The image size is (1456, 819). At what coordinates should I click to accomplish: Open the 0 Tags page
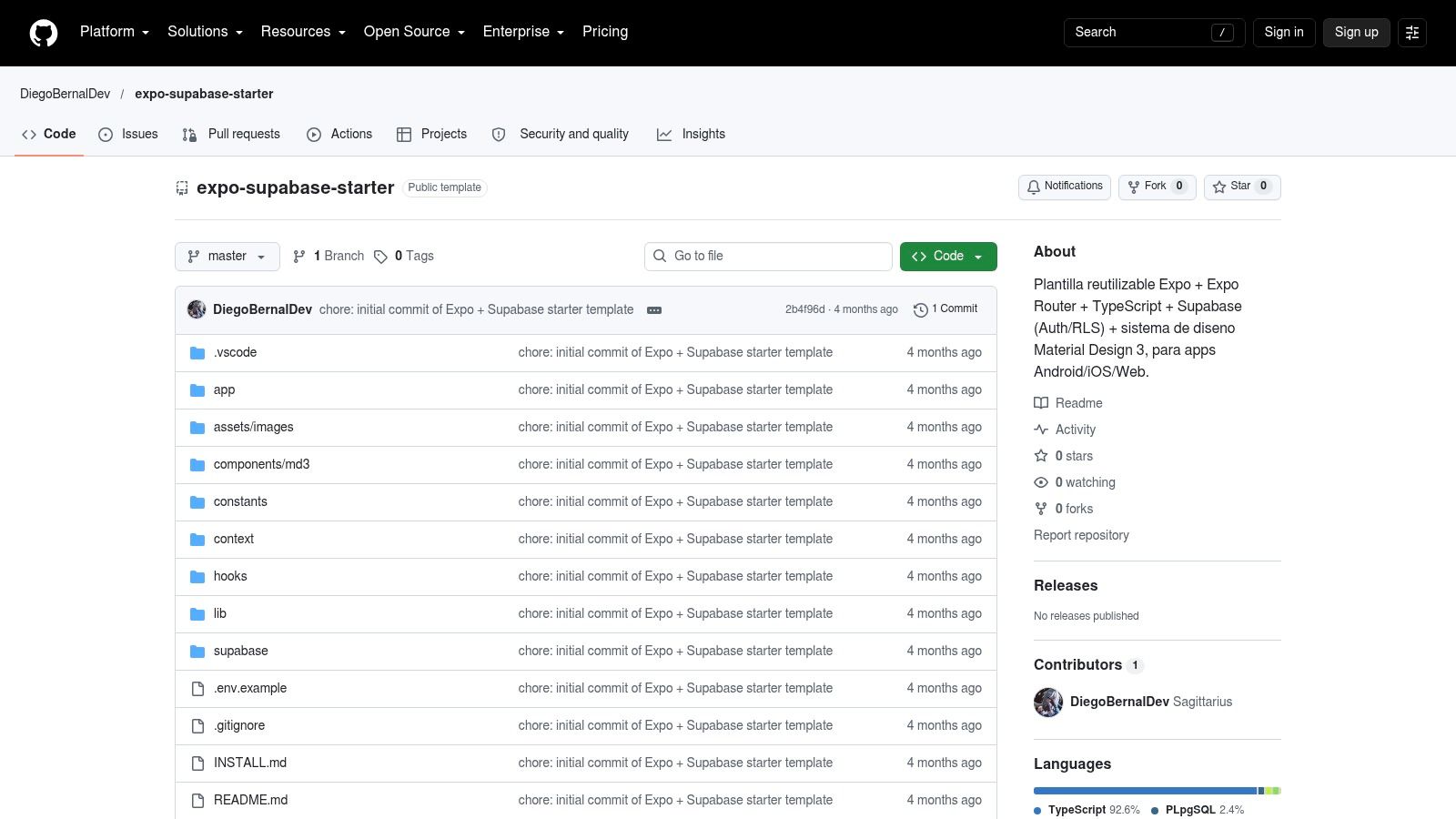coord(404,257)
